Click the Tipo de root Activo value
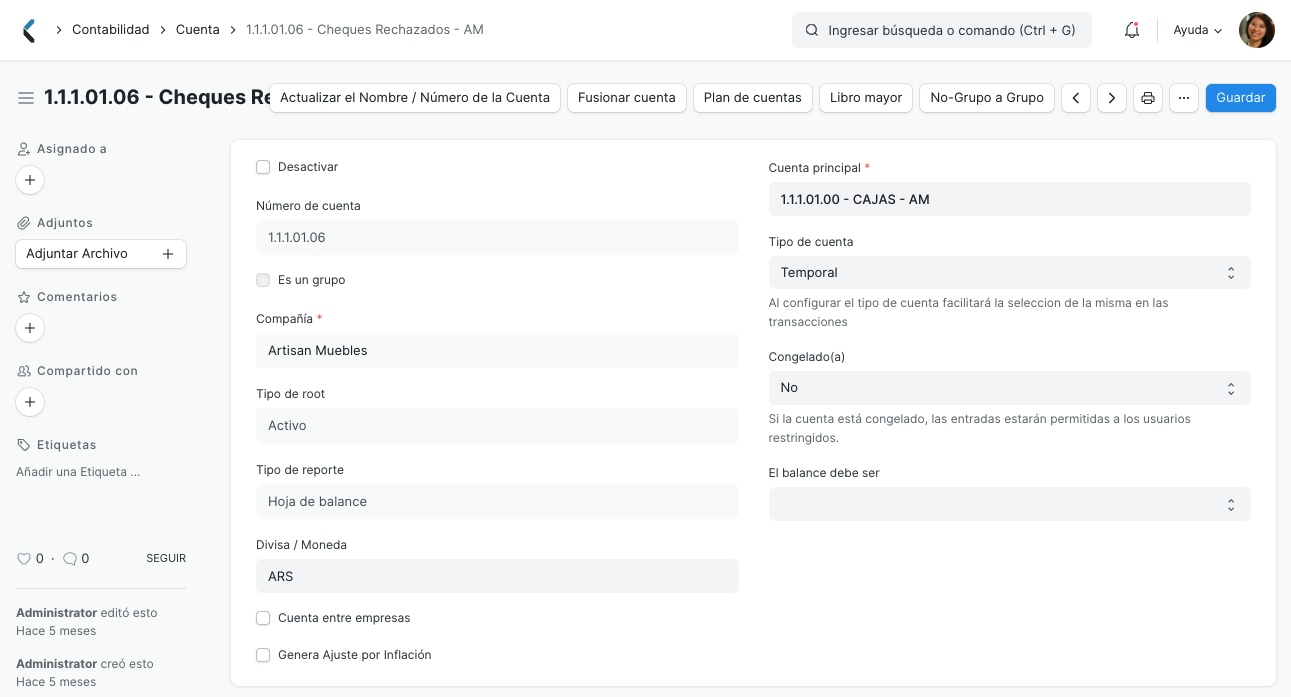 [497, 426]
